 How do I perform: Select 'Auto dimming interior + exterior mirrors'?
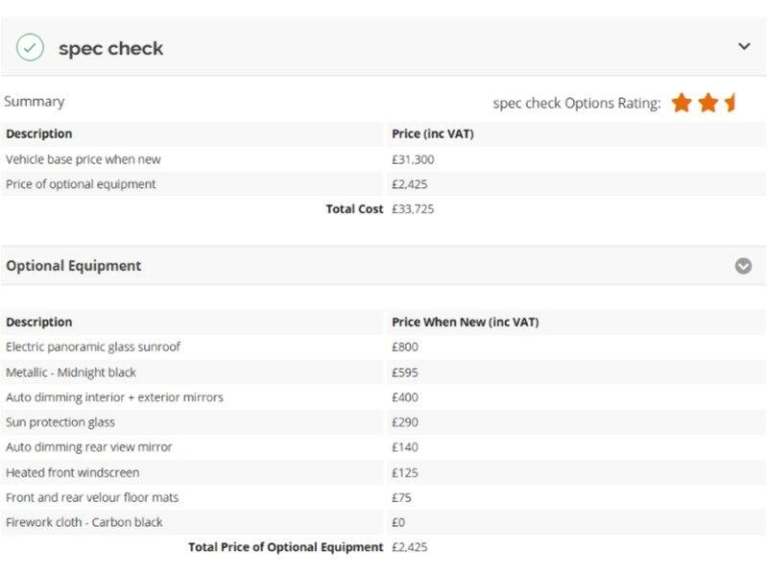pyautogui.click(x=115, y=397)
